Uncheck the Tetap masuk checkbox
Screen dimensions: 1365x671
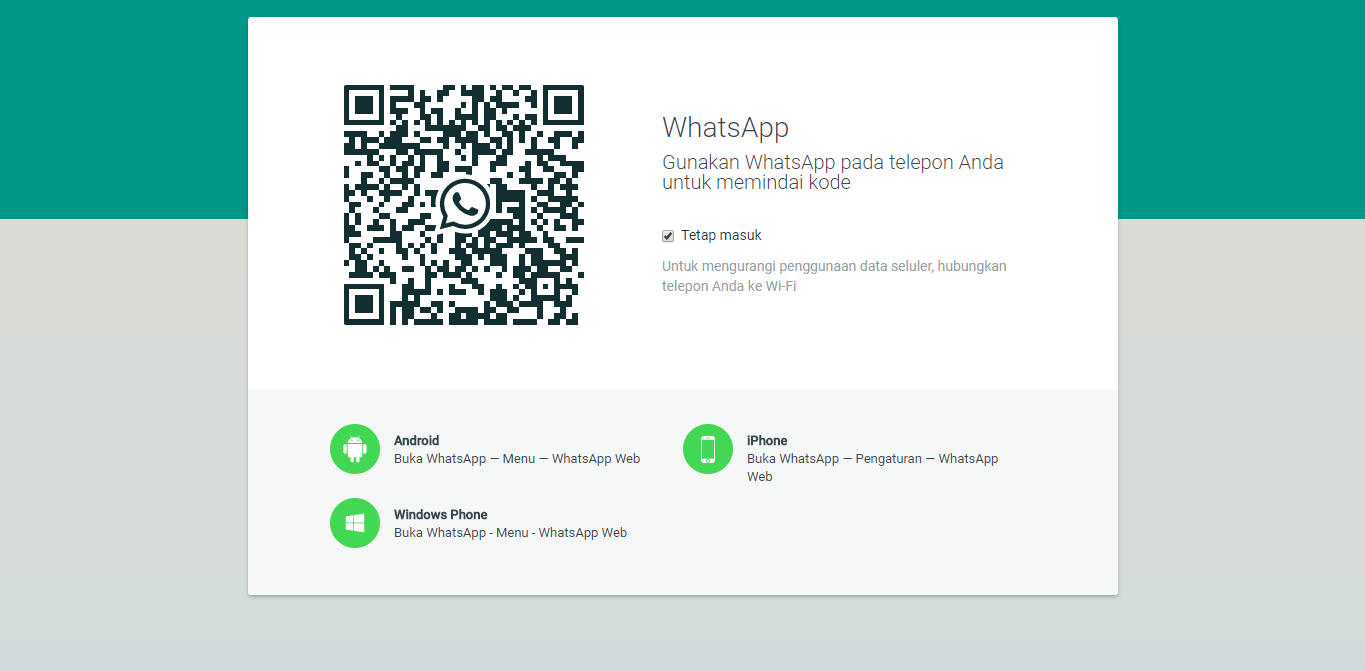click(x=668, y=236)
